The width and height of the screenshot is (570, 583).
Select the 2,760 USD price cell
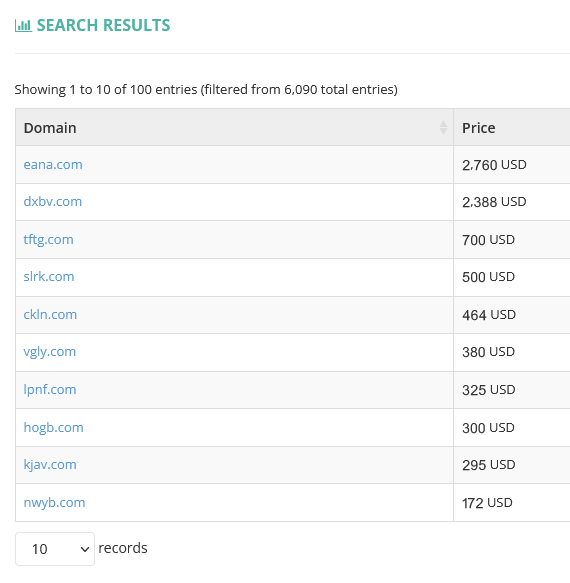512,165
